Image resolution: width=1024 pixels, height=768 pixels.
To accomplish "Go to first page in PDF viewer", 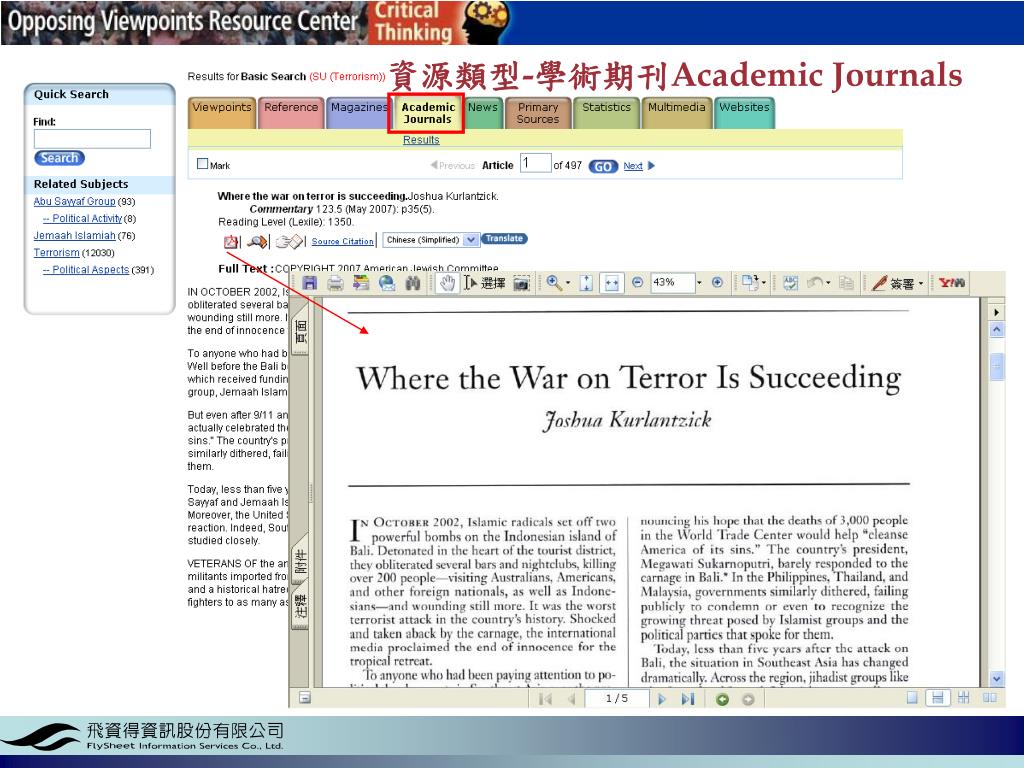I will (x=545, y=699).
